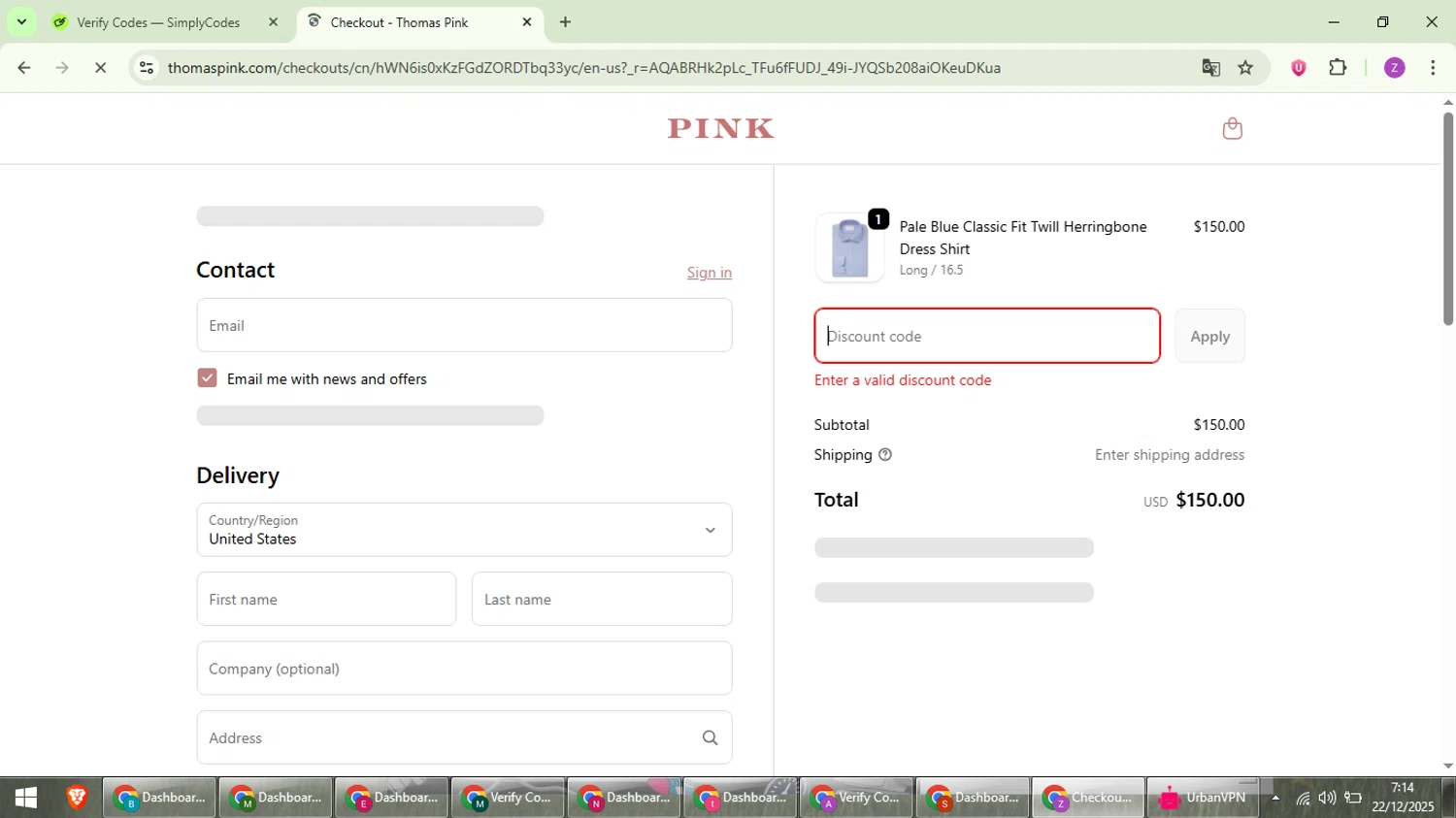Click the volume speaker tray icon
The image size is (1456, 818).
point(1327,798)
